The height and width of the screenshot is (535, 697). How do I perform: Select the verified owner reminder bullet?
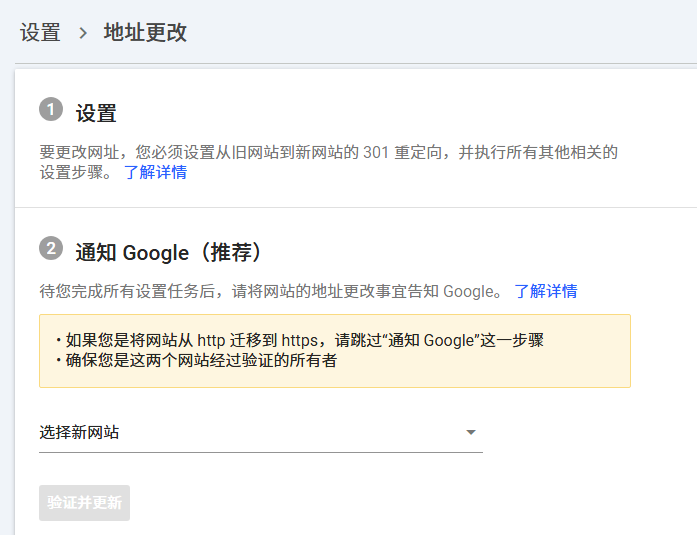(x=200, y=361)
